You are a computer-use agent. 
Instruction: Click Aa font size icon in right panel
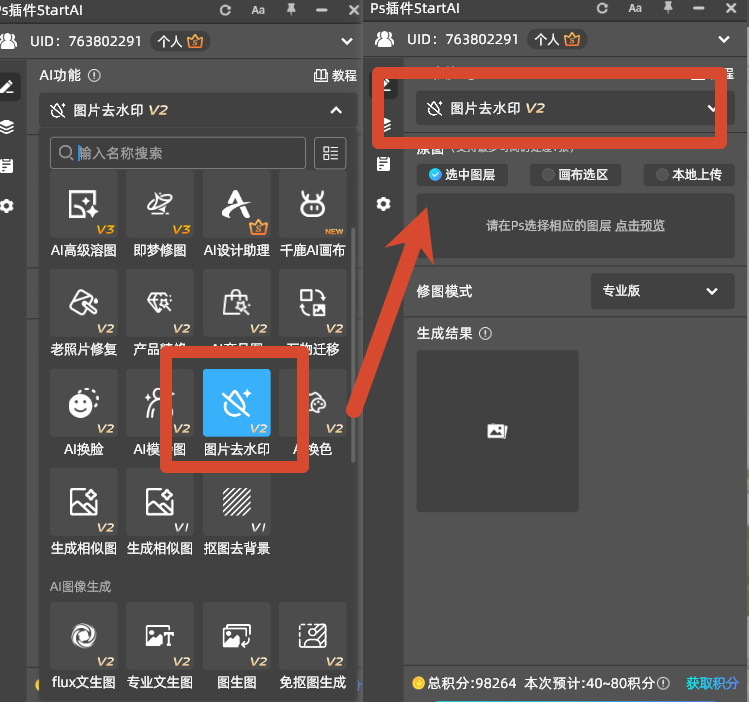635,8
